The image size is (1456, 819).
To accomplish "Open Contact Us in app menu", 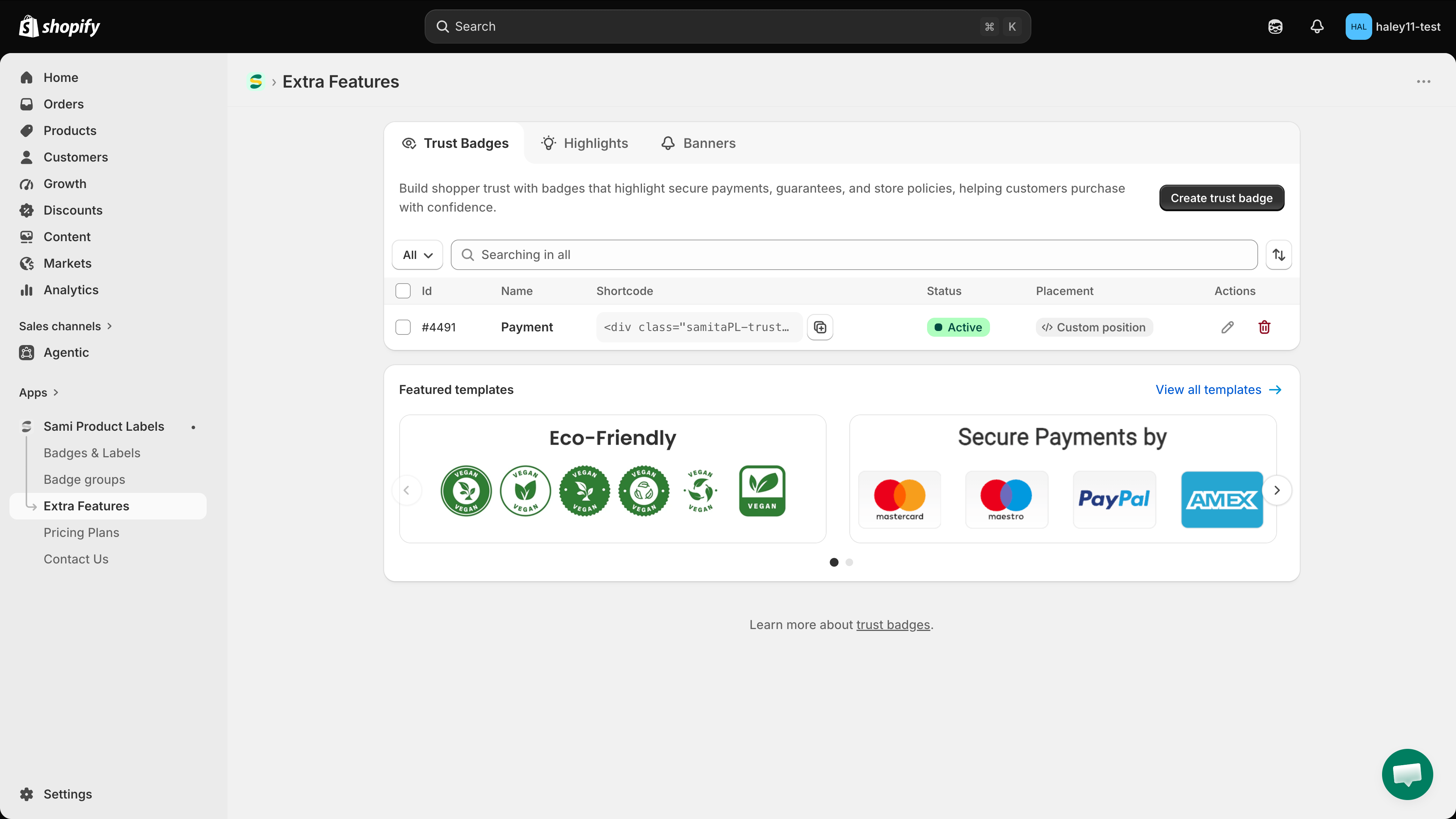I will 76,559.
